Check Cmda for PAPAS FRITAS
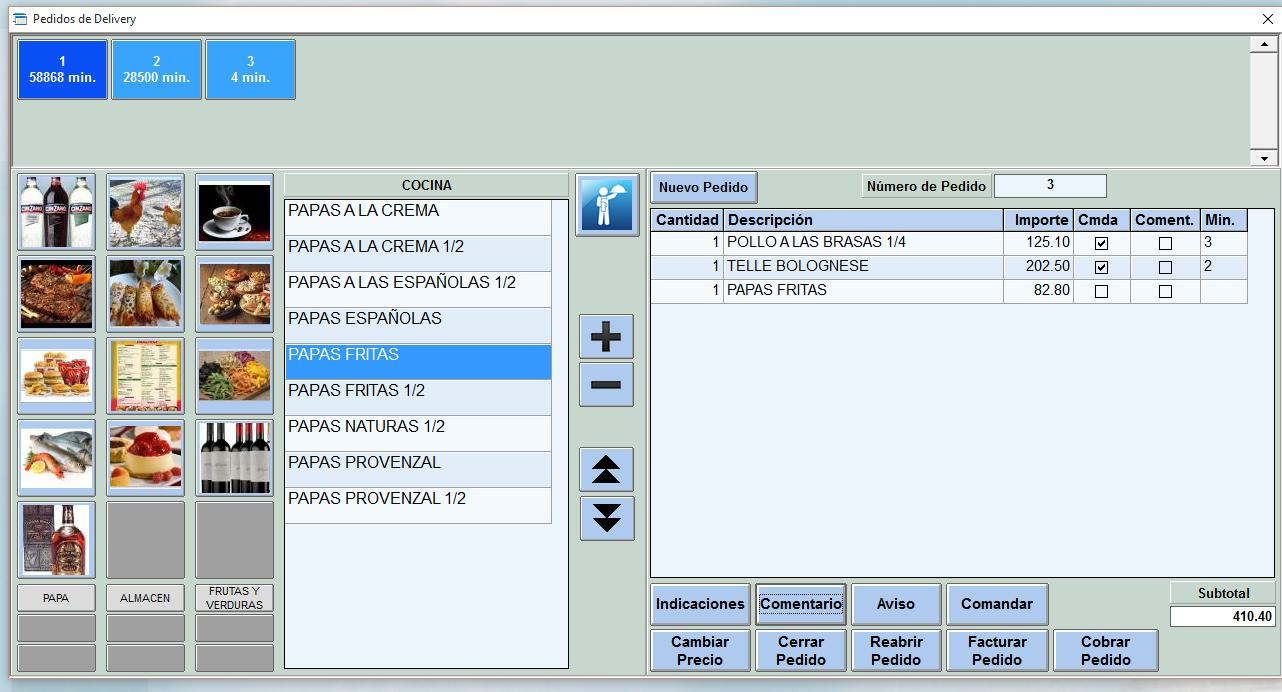1282x692 pixels. tap(1101, 291)
